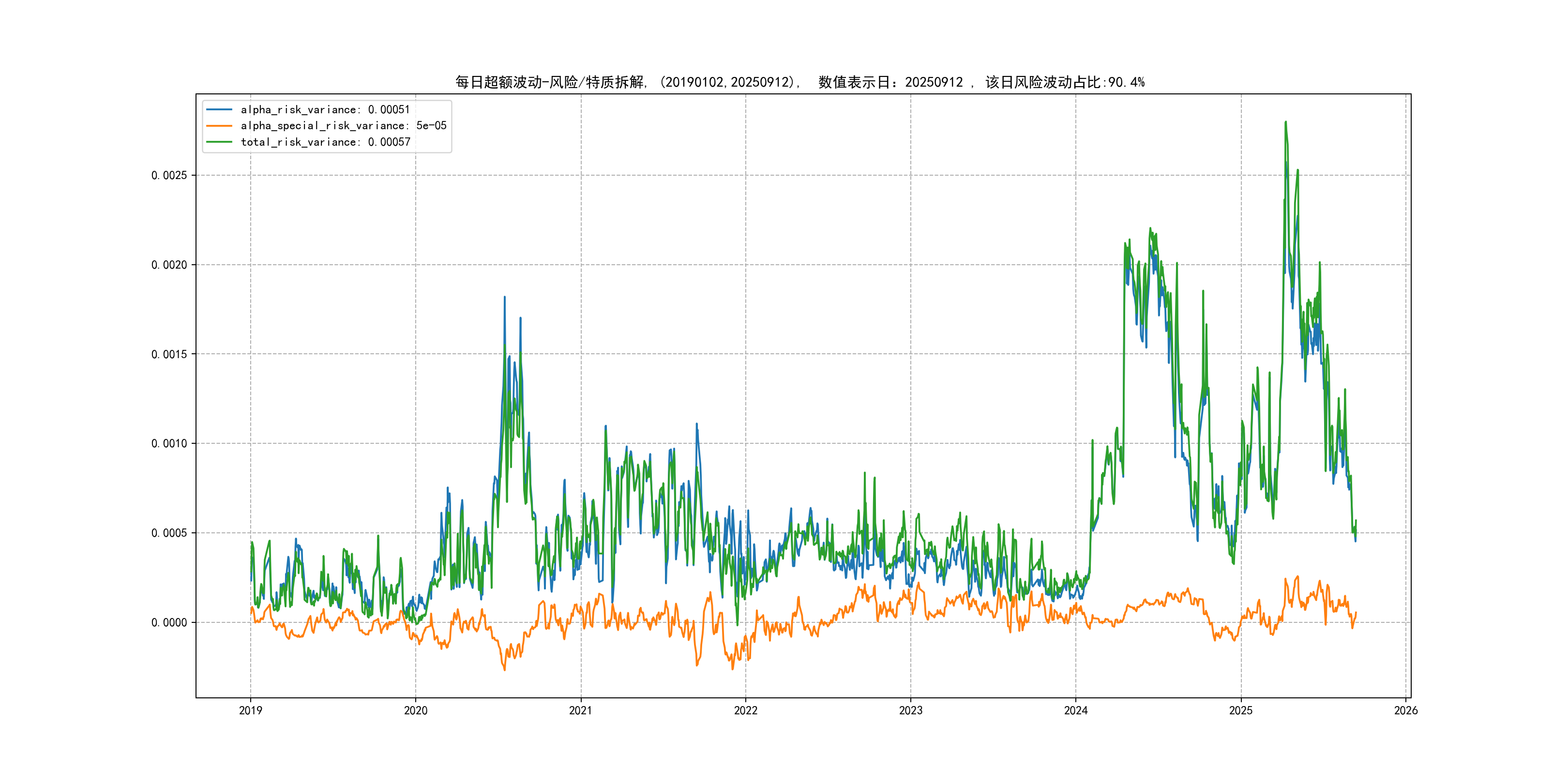Click the 2022 x-axis tick label
This screenshot has width=1568, height=784.
746,710
